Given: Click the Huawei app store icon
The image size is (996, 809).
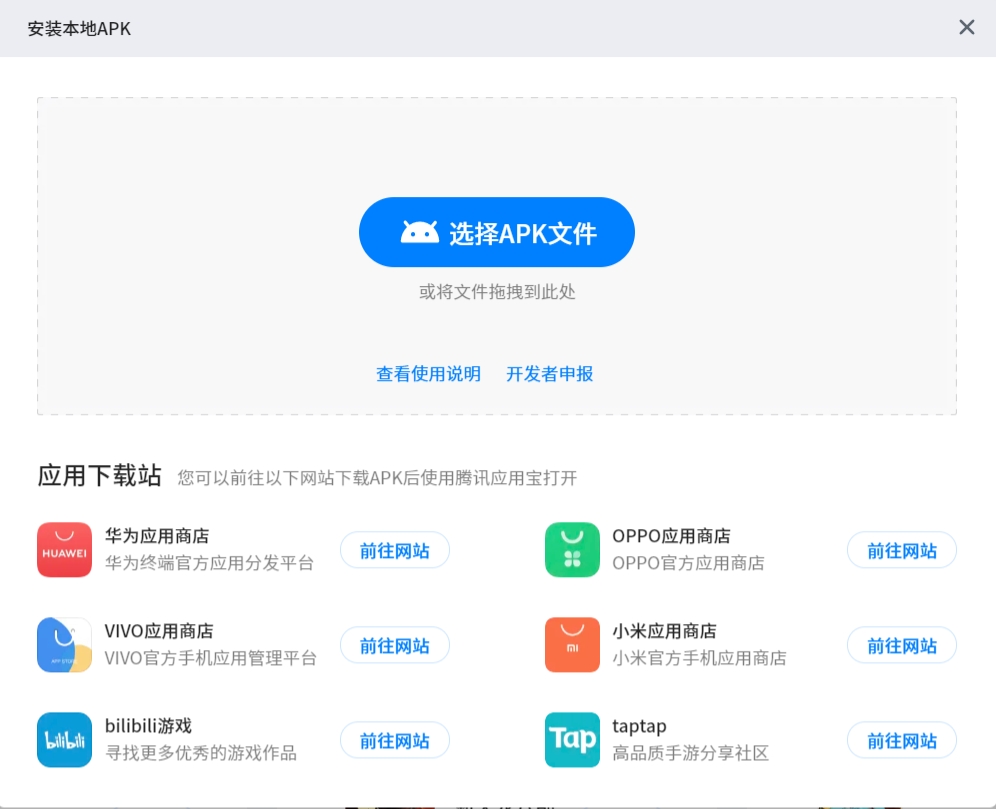Looking at the screenshot, I should pos(64,550).
